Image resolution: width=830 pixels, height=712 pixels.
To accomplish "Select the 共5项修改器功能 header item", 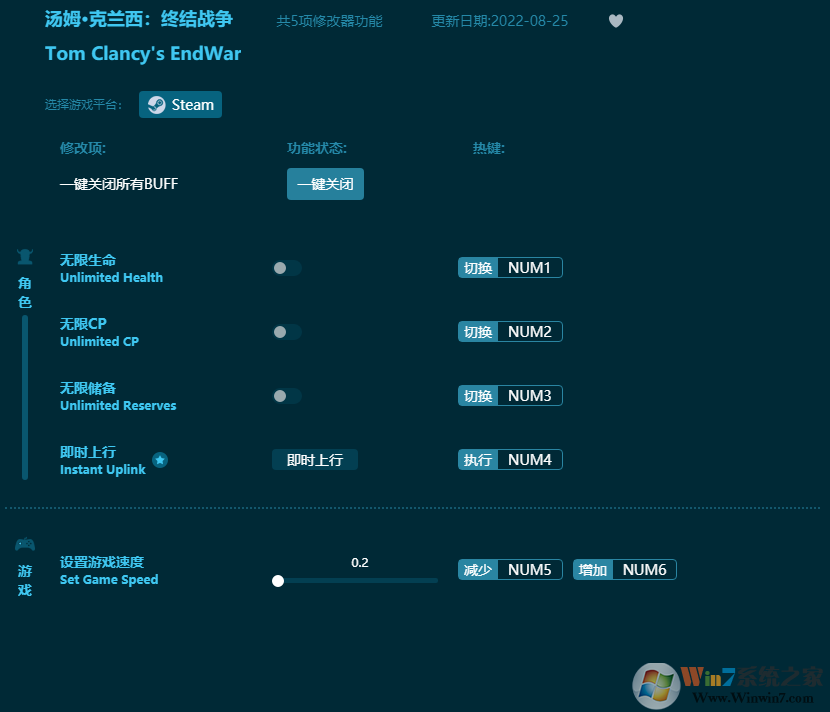I will pos(328,20).
